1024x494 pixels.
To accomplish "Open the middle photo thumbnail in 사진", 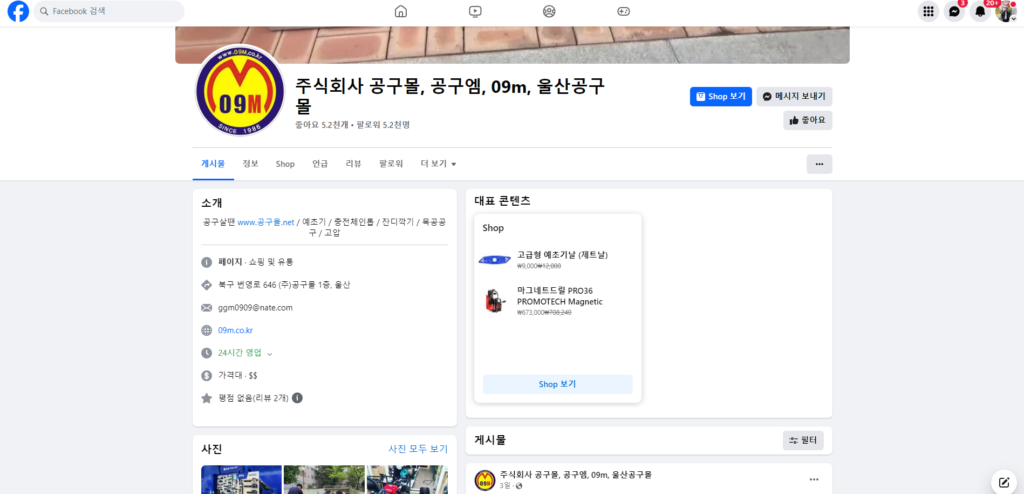I will pos(324,480).
